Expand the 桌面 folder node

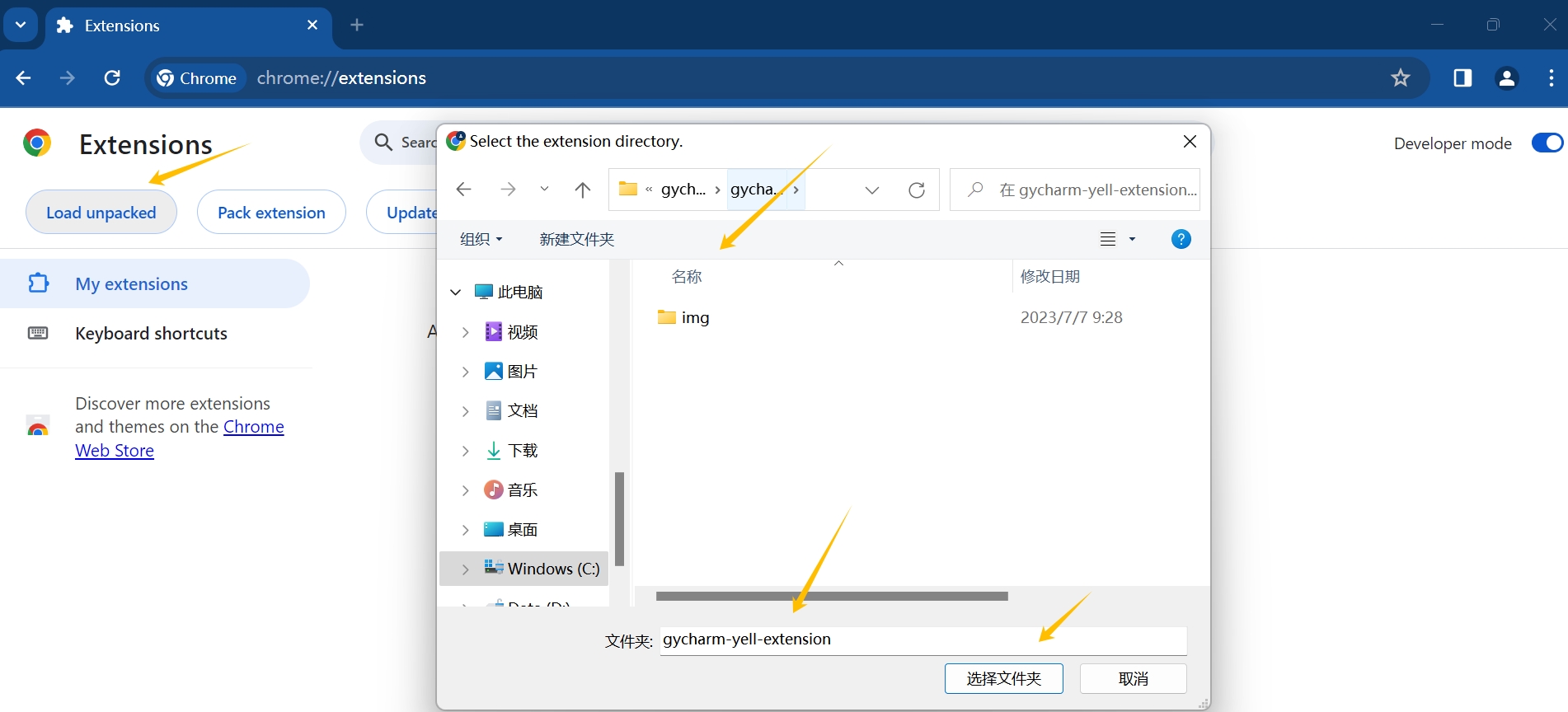[x=466, y=530]
